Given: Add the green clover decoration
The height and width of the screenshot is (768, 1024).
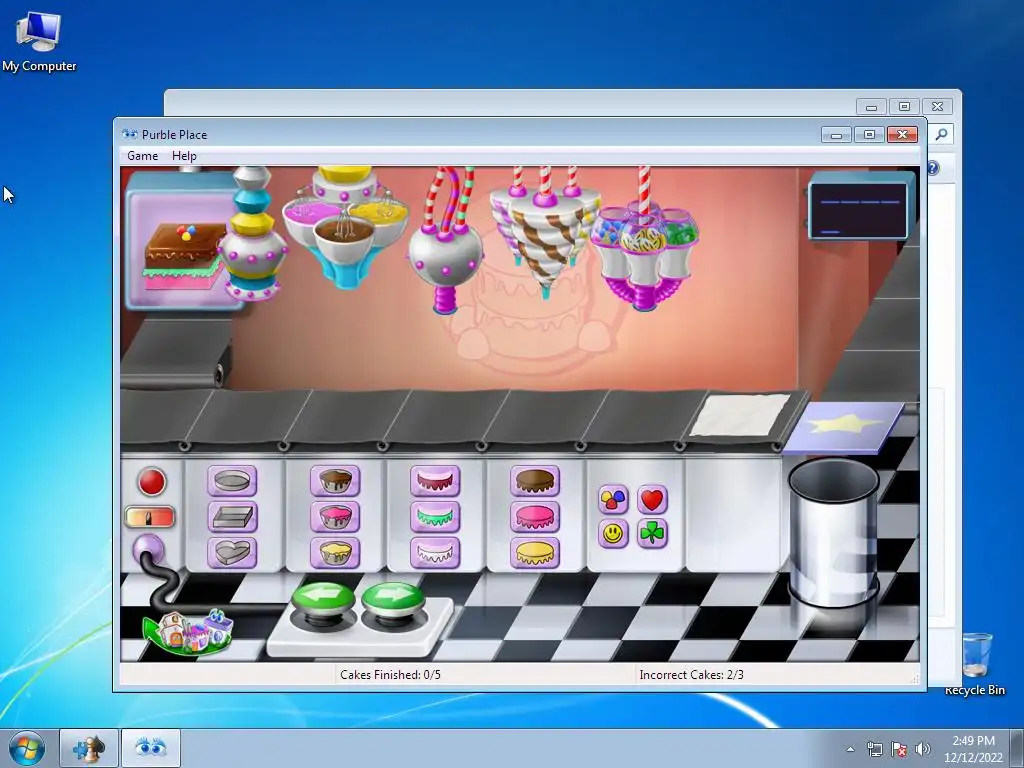Looking at the screenshot, I should coord(652,534).
